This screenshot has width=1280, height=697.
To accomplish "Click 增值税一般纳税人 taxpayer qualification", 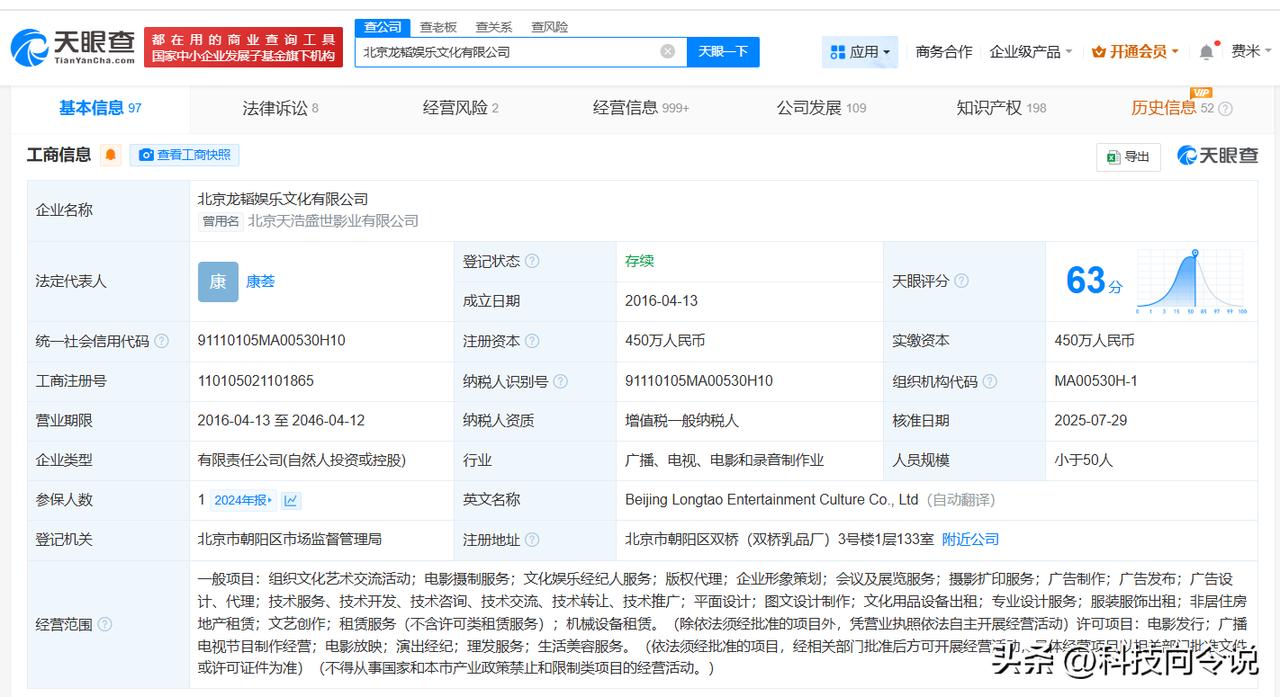I will [682, 421].
